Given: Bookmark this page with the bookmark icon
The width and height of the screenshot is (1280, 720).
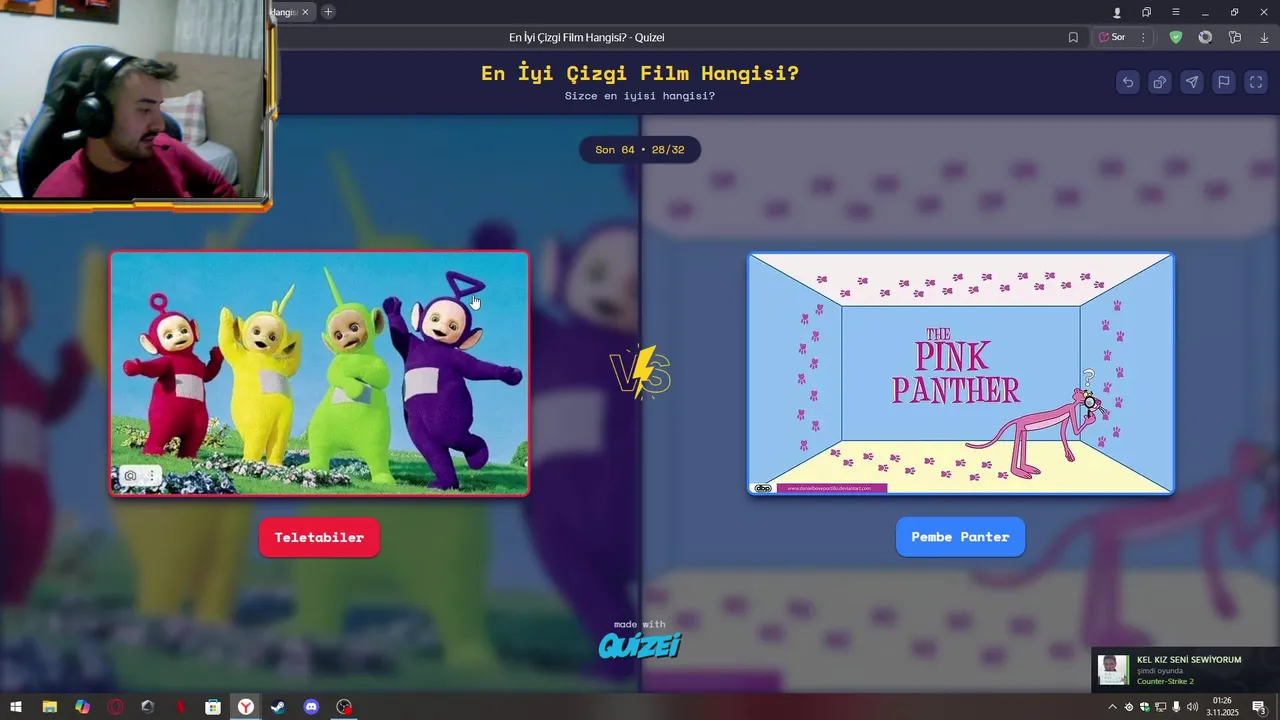Looking at the screenshot, I should coord(1073,37).
